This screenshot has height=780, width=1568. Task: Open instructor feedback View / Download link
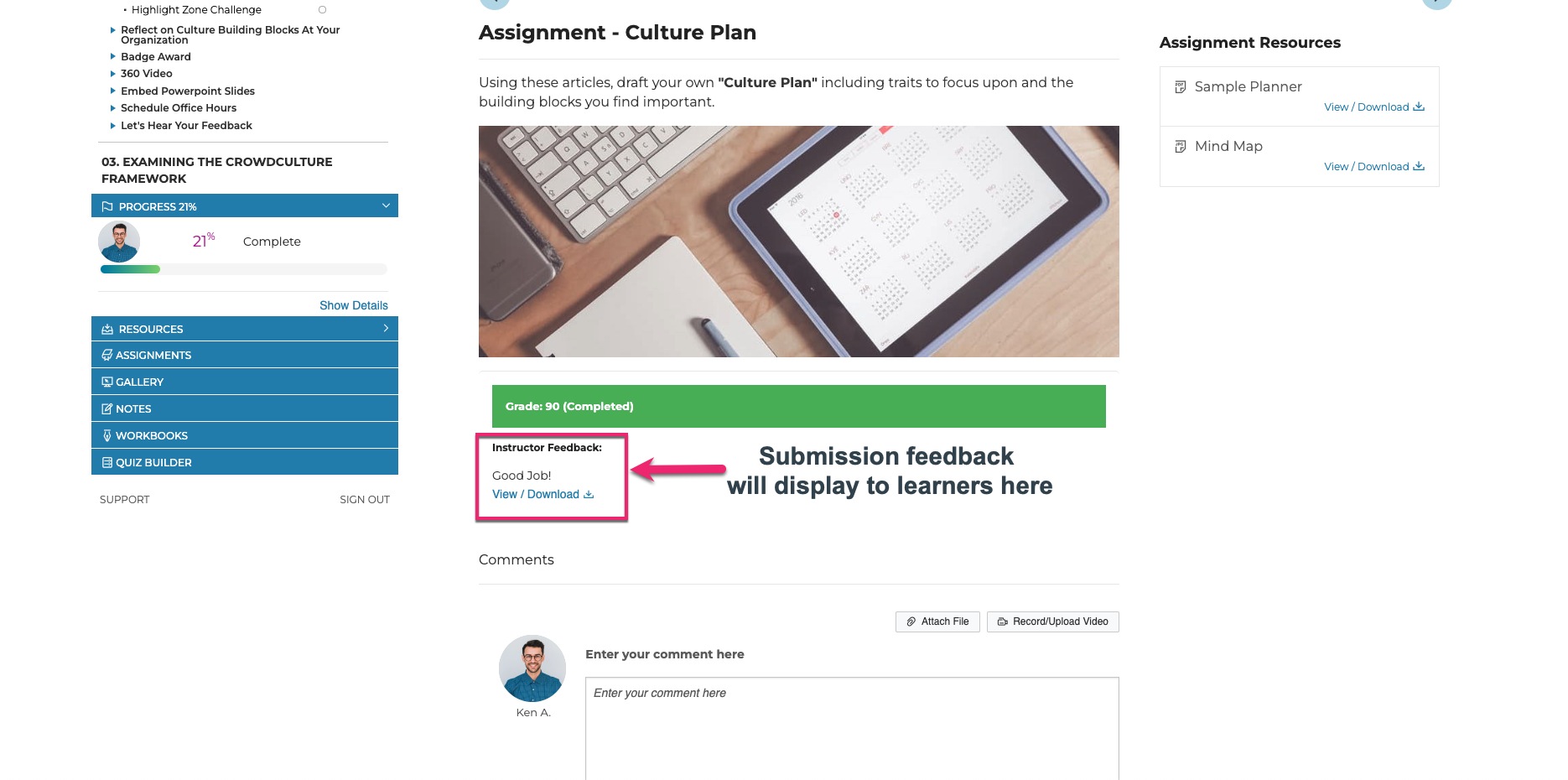coord(543,495)
